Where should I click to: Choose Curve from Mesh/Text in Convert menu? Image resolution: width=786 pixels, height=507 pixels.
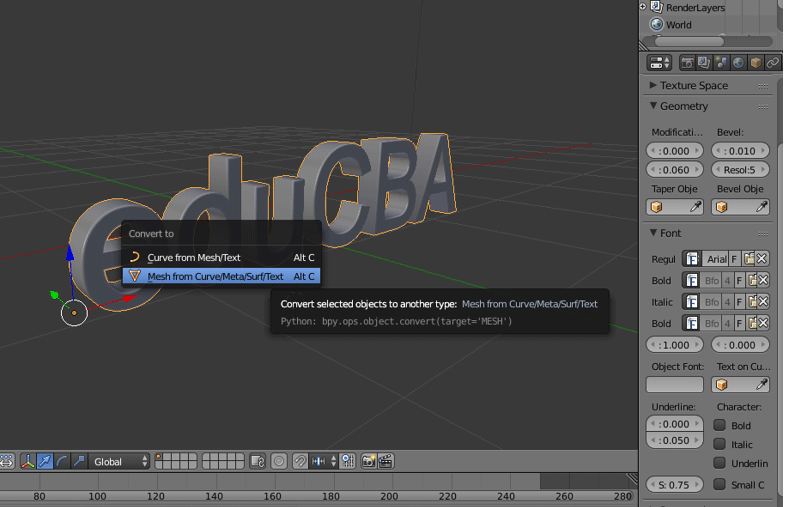(221, 257)
